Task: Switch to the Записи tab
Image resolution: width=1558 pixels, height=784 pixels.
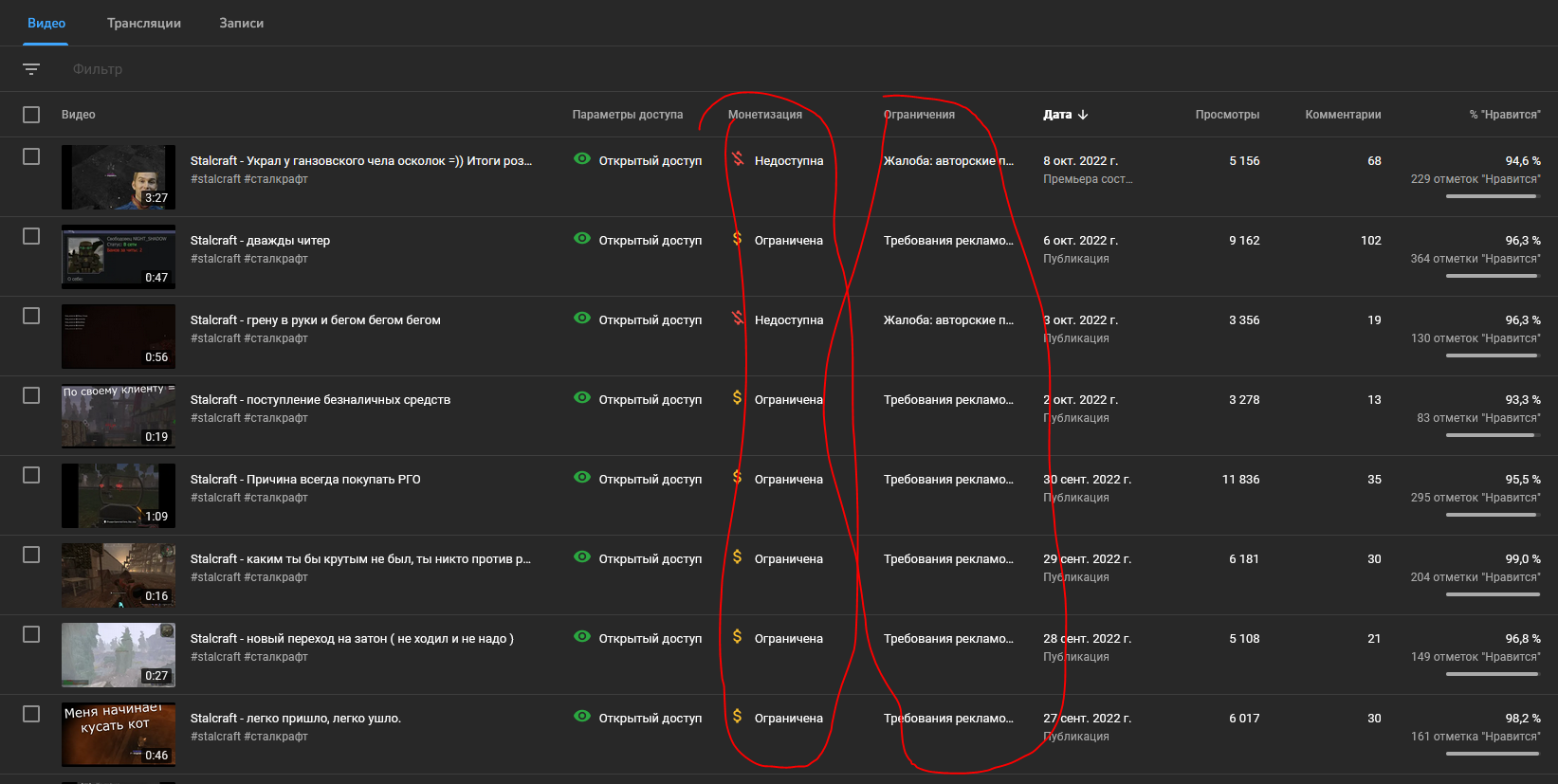Action: point(242,23)
